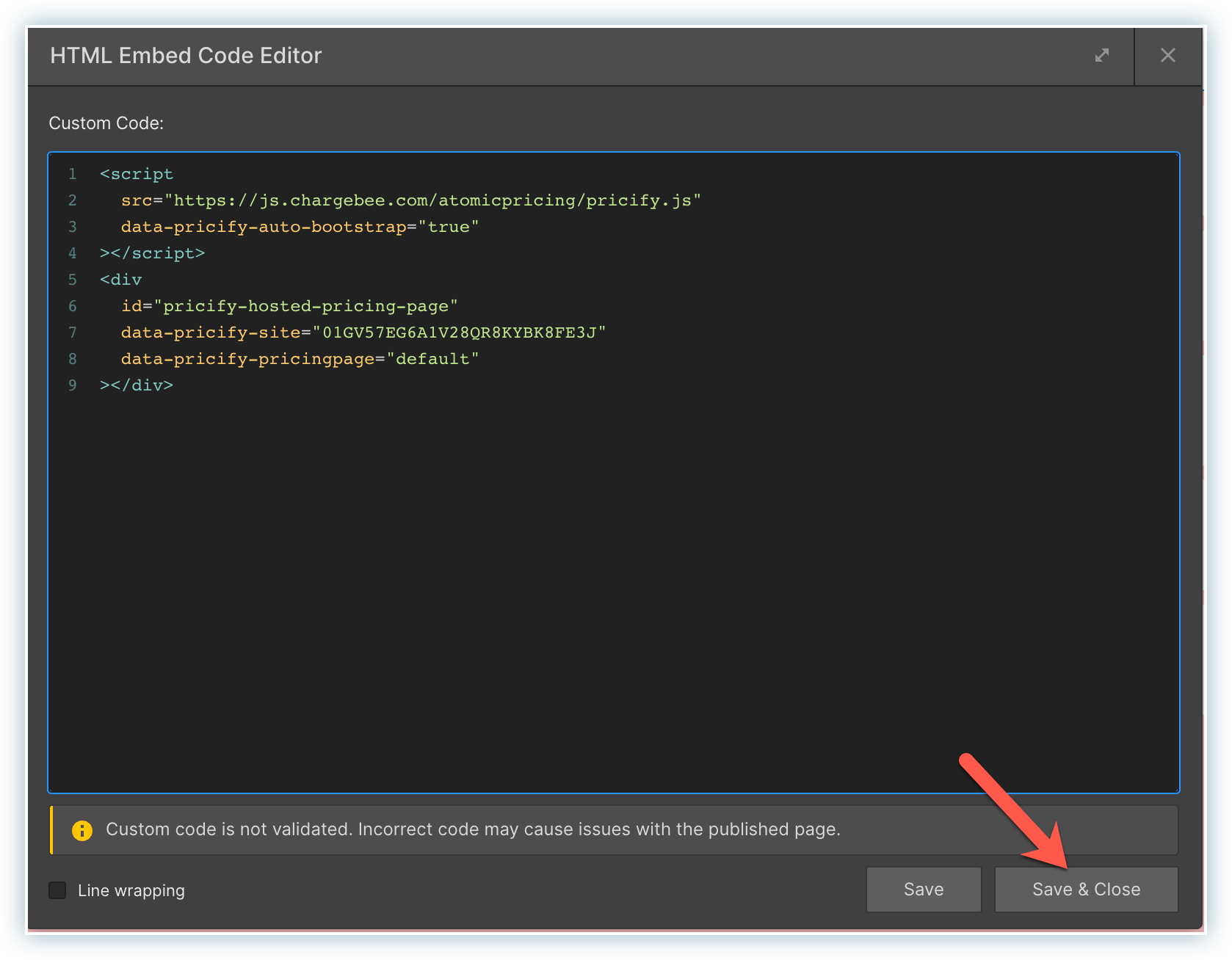The width and height of the screenshot is (1232, 960).
Task: Click the Custom Code: label
Action: click(106, 123)
